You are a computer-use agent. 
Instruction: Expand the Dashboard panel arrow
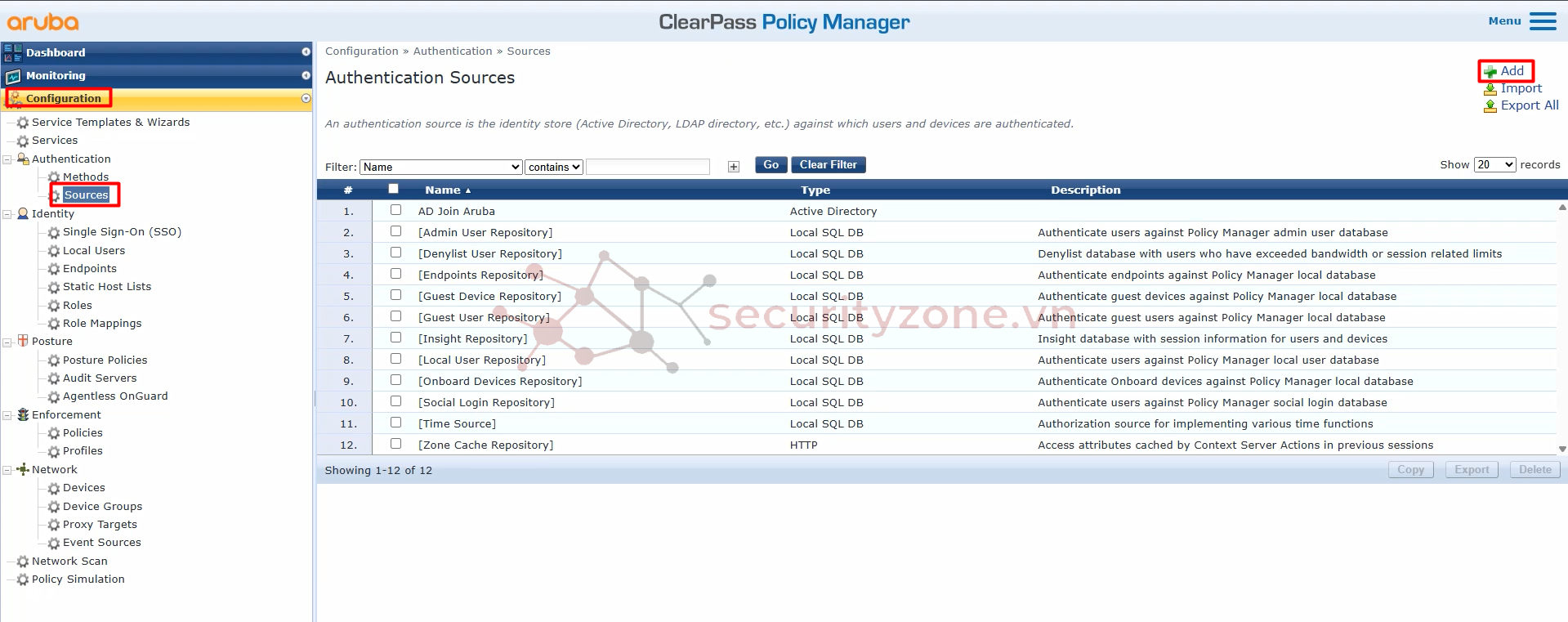click(306, 51)
